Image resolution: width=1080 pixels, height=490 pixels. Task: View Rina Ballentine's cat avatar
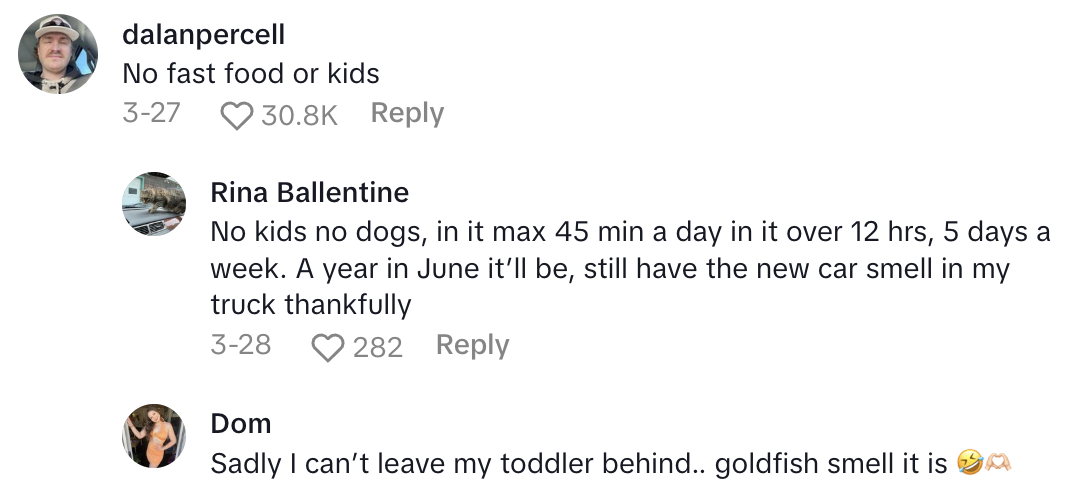click(x=154, y=204)
